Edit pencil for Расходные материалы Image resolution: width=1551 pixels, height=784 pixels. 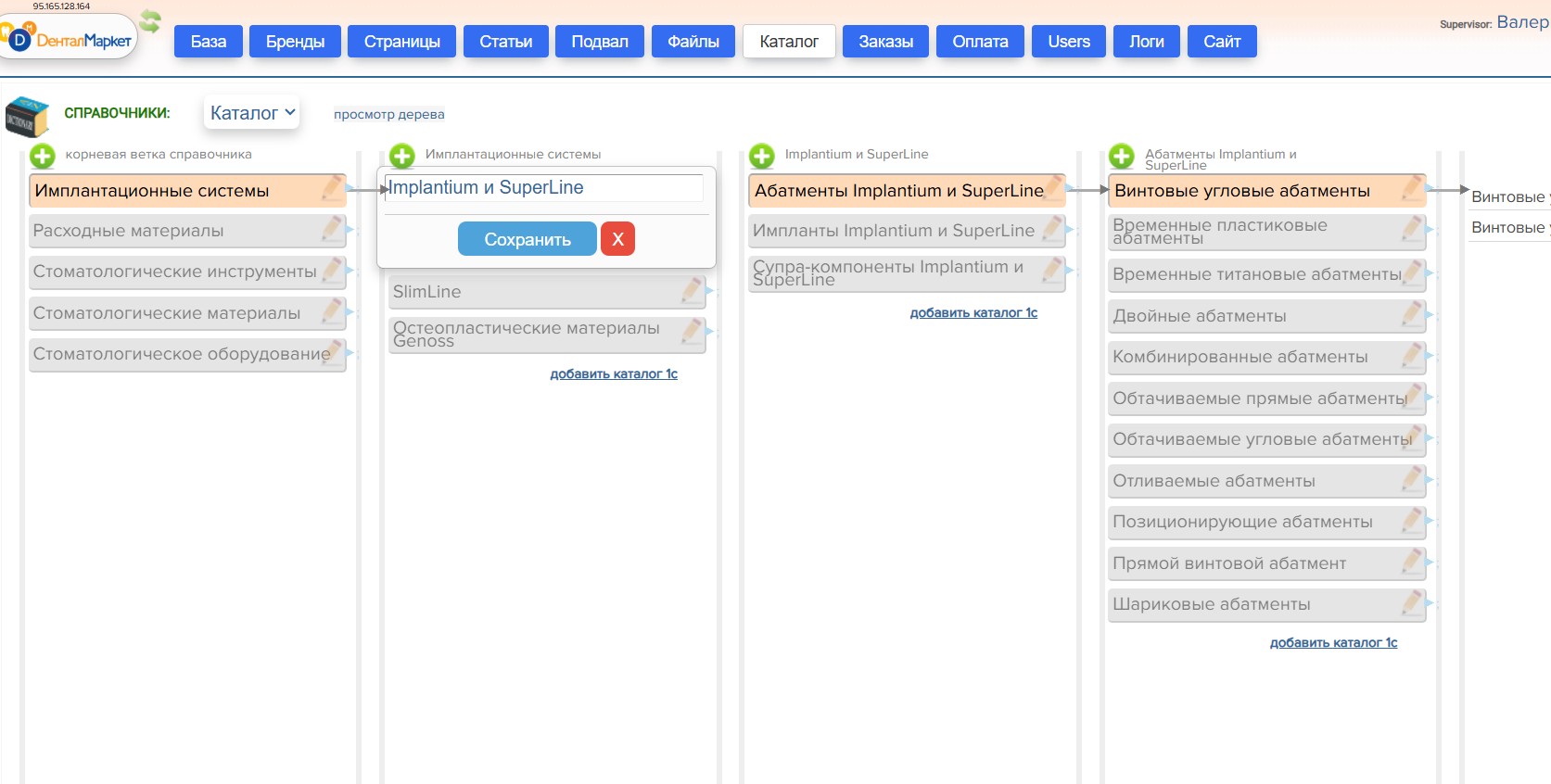[333, 228]
